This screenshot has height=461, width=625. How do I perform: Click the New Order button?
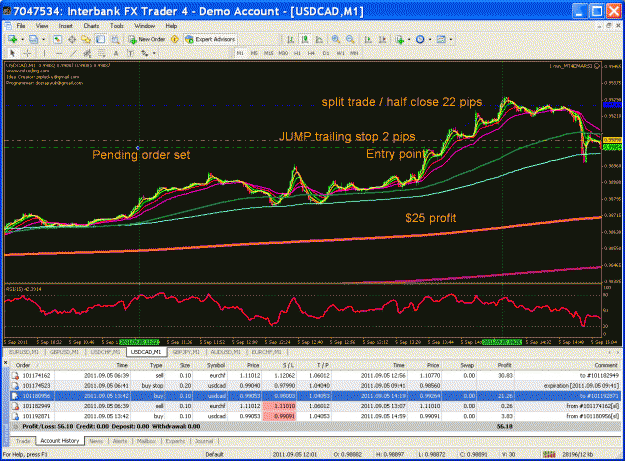point(147,39)
